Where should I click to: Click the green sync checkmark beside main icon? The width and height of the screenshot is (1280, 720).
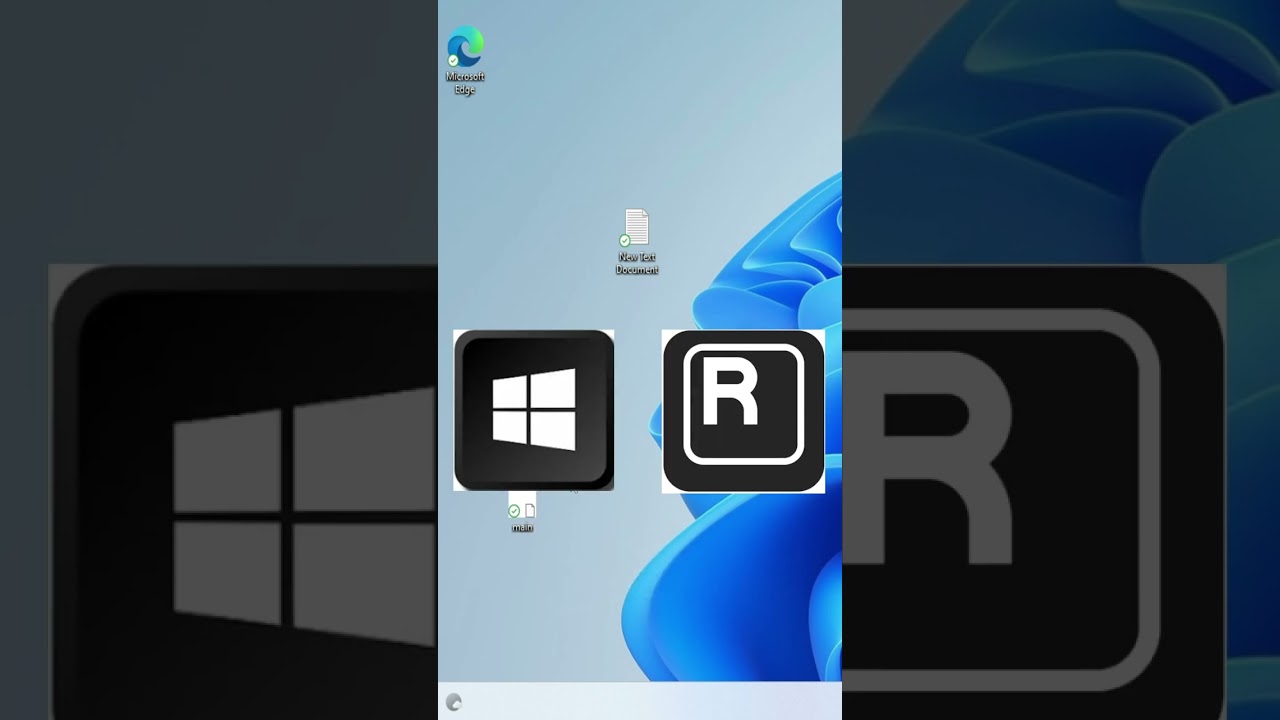tap(514, 511)
